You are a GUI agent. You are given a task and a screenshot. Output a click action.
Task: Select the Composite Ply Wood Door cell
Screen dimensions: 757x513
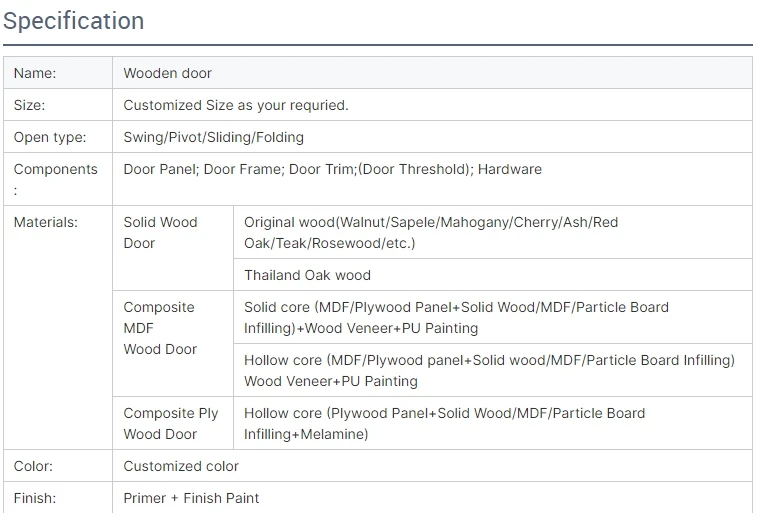(171, 423)
